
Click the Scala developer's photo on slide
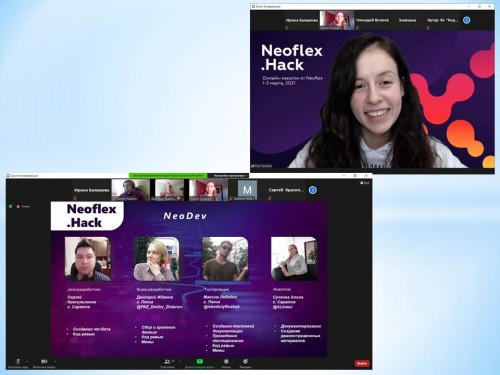(156, 259)
